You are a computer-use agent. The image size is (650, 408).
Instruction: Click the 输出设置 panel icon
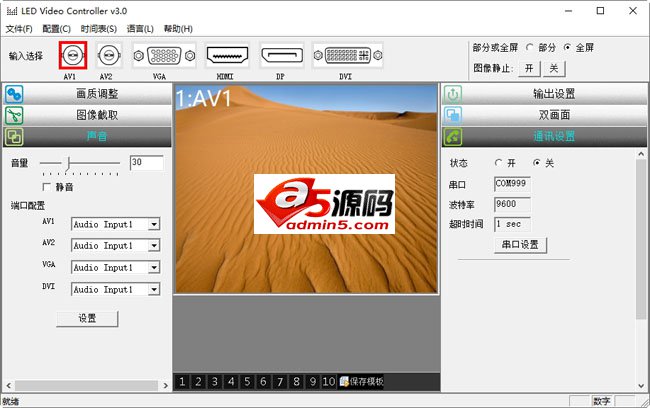point(452,94)
